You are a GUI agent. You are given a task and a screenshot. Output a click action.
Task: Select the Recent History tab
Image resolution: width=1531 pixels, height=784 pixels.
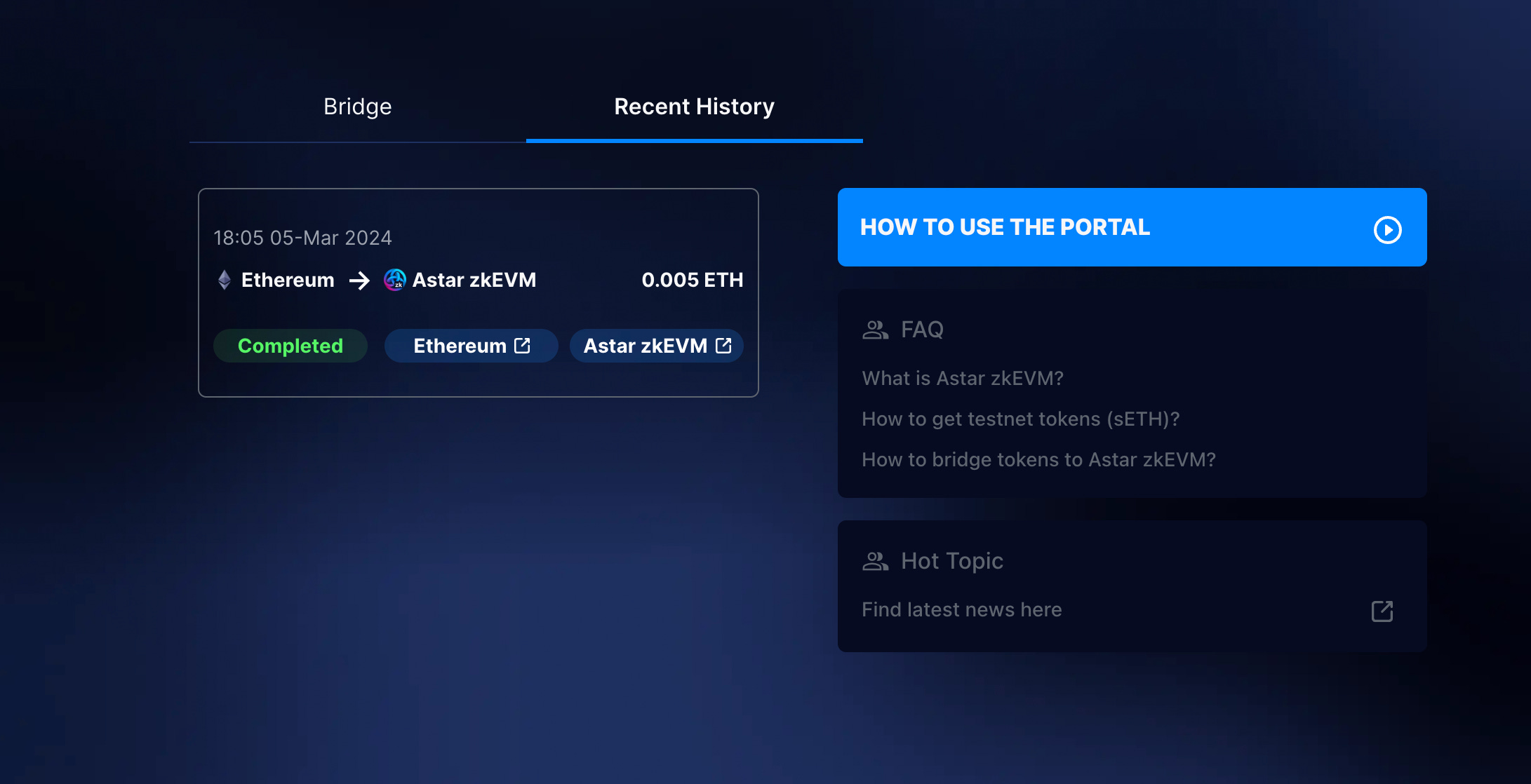[x=695, y=107]
